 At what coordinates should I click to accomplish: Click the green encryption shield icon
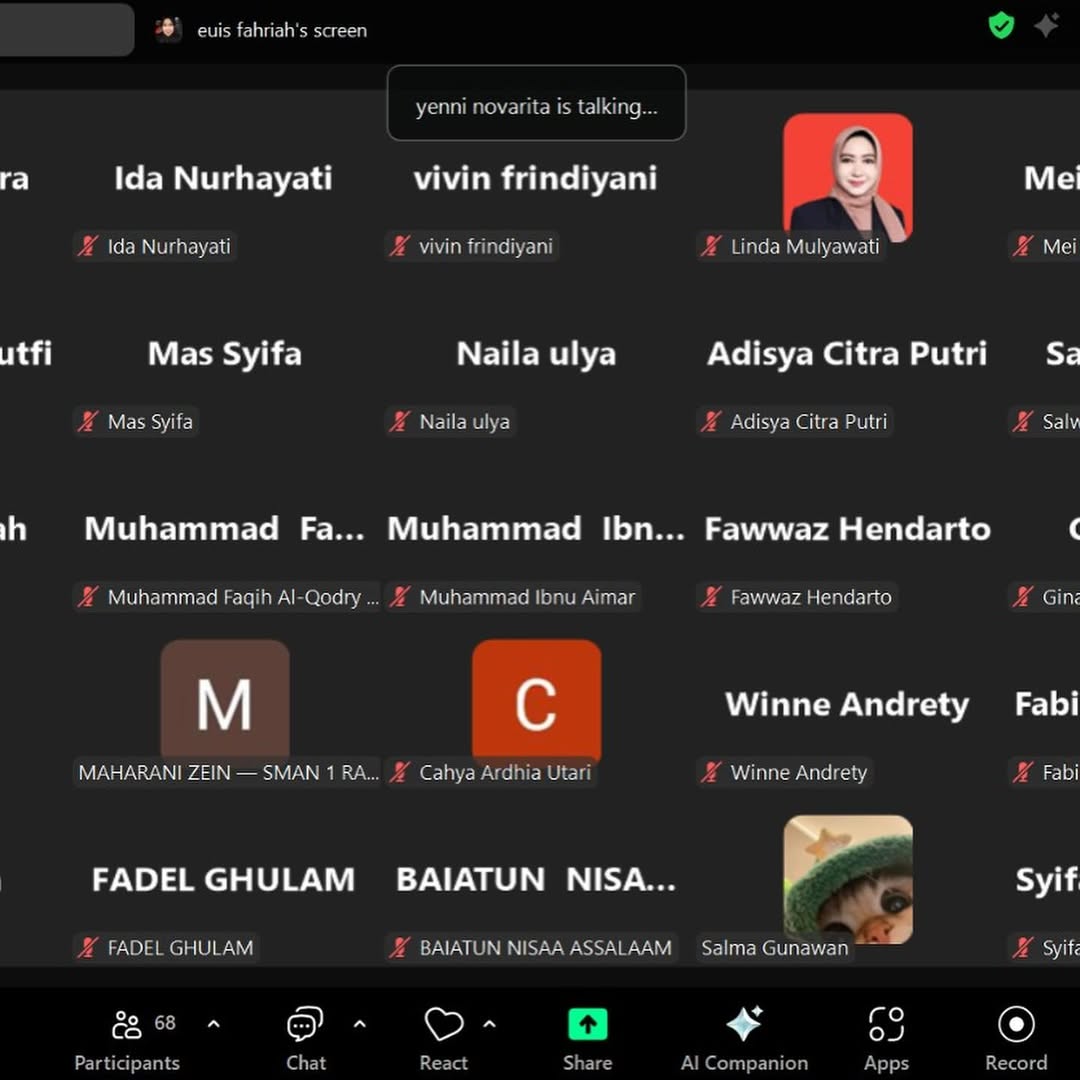click(1001, 26)
